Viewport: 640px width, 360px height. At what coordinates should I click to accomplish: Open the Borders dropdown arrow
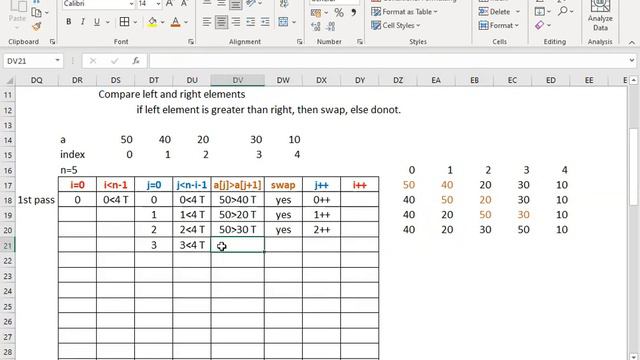[x=135, y=22]
